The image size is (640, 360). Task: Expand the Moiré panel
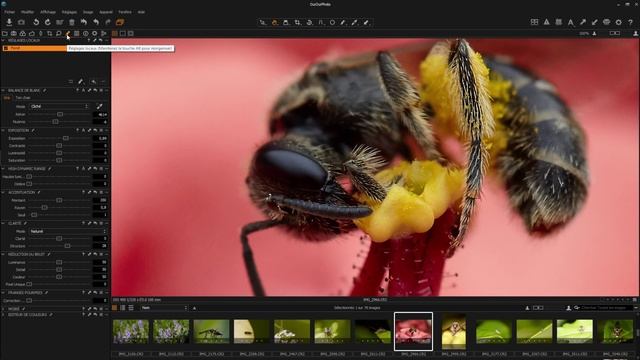[x=3, y=309]
